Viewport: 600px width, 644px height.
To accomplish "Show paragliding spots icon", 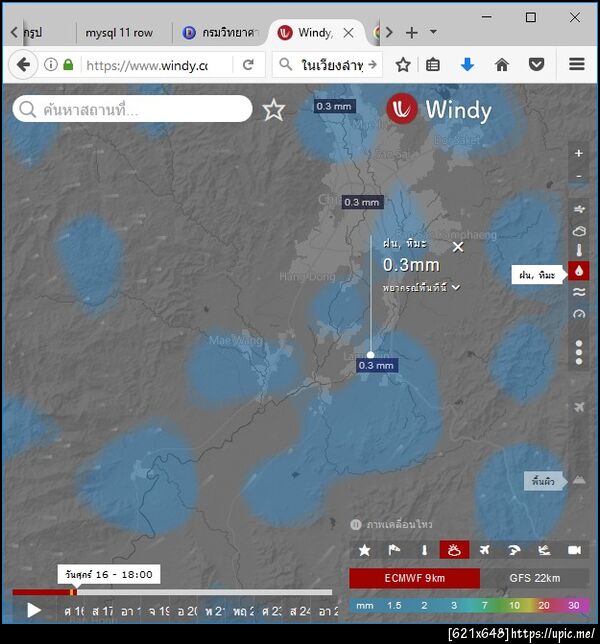I will coord(514,550).
